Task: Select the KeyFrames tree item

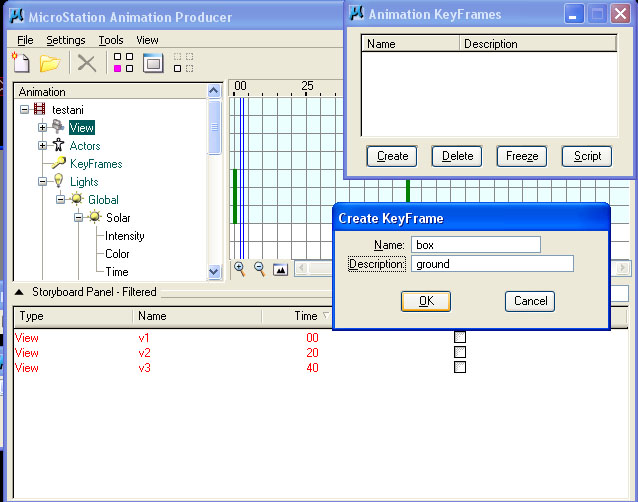Action: pos(96,164)
